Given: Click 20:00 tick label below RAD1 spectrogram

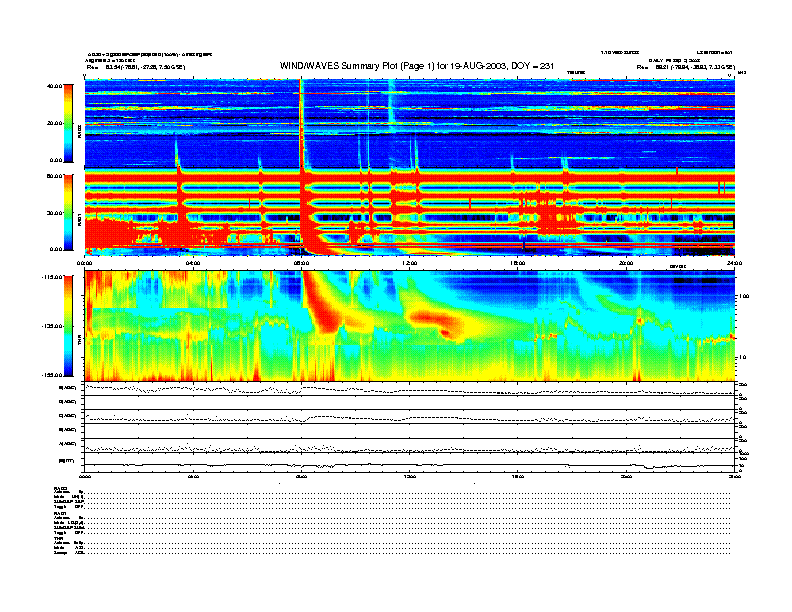Looking at the screenshot, I should click(x=626, y=263).
